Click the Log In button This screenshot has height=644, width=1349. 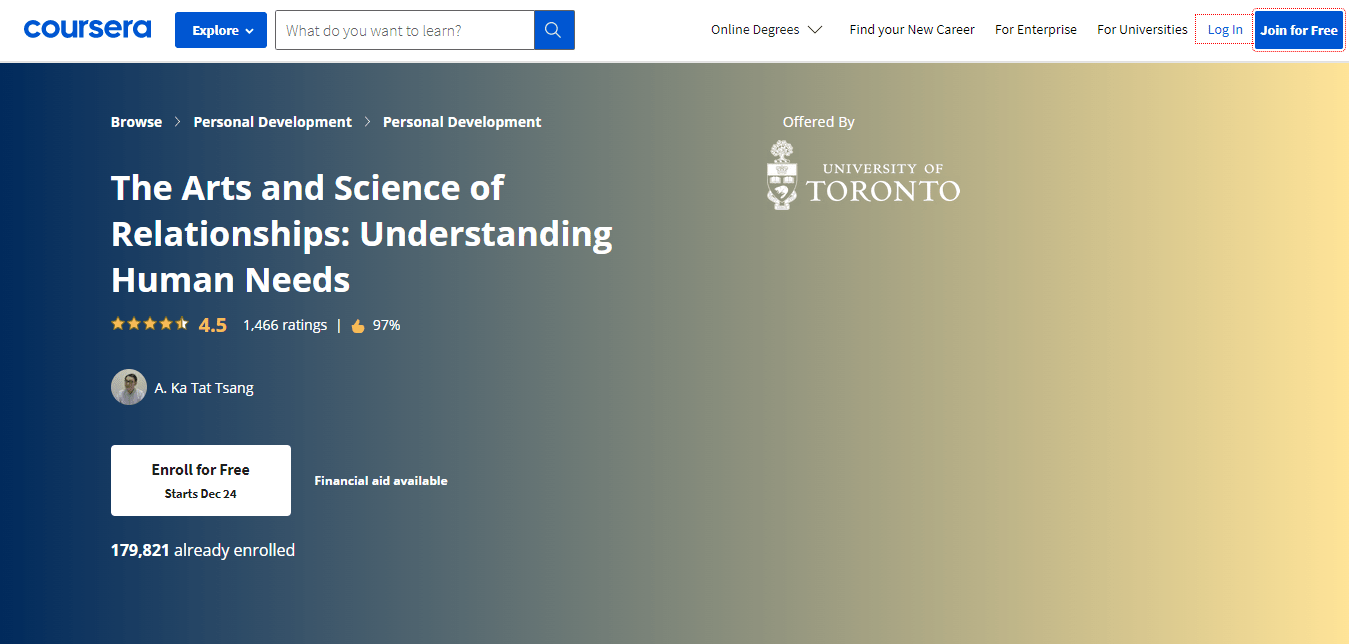pyautogui.click(x=1224, y=30)
